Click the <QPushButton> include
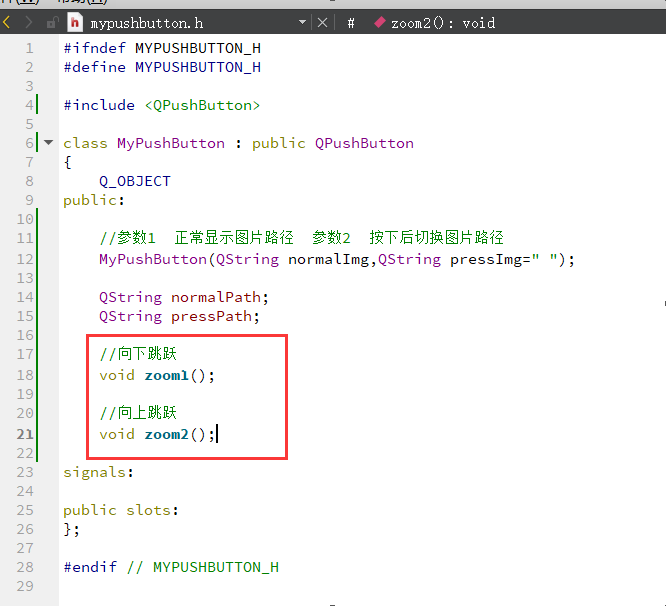 202,105
